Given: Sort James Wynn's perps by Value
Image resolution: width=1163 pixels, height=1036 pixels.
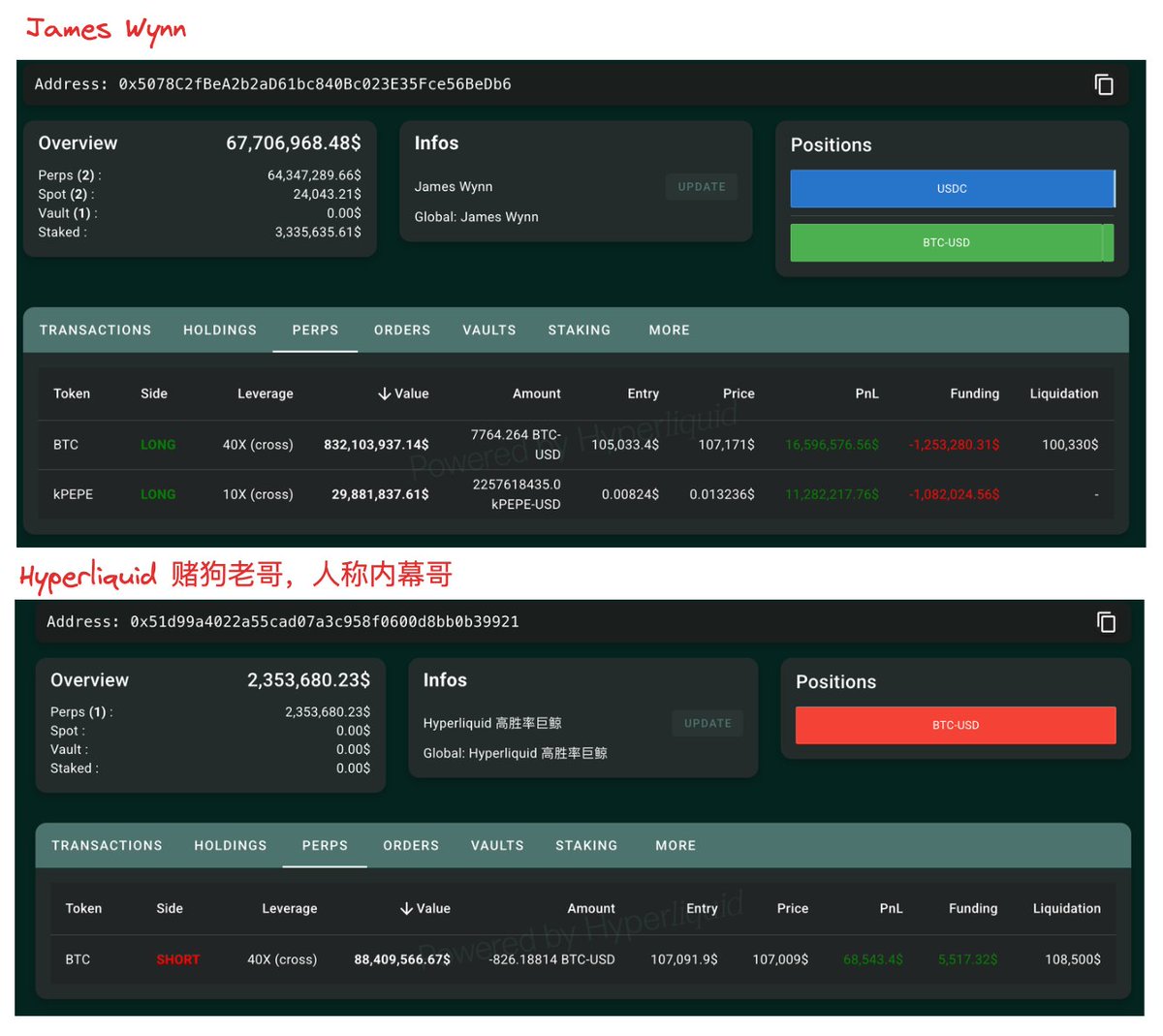Looking at the screenshot, I should pos(403,392).
